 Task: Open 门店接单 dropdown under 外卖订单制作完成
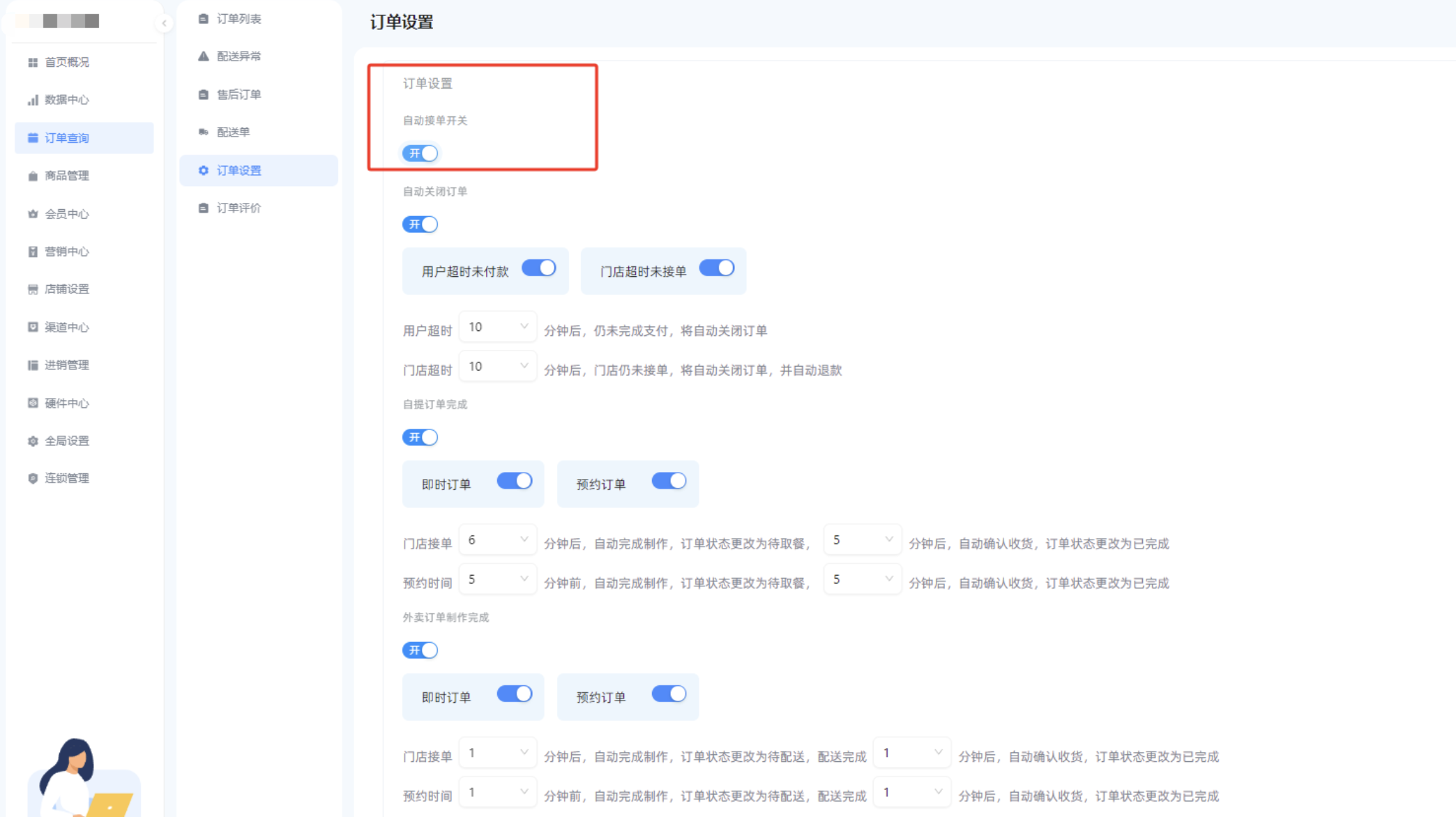coord(498,754)
